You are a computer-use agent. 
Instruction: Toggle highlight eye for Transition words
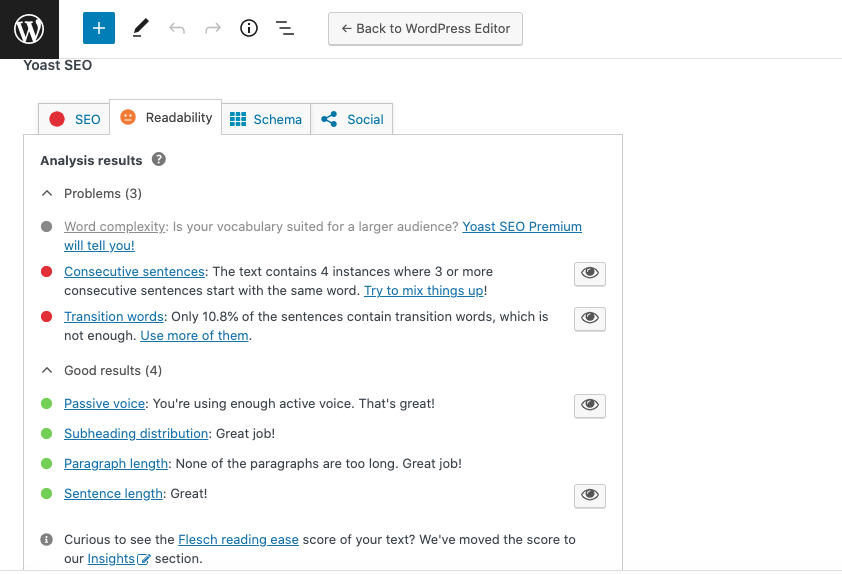590,318
